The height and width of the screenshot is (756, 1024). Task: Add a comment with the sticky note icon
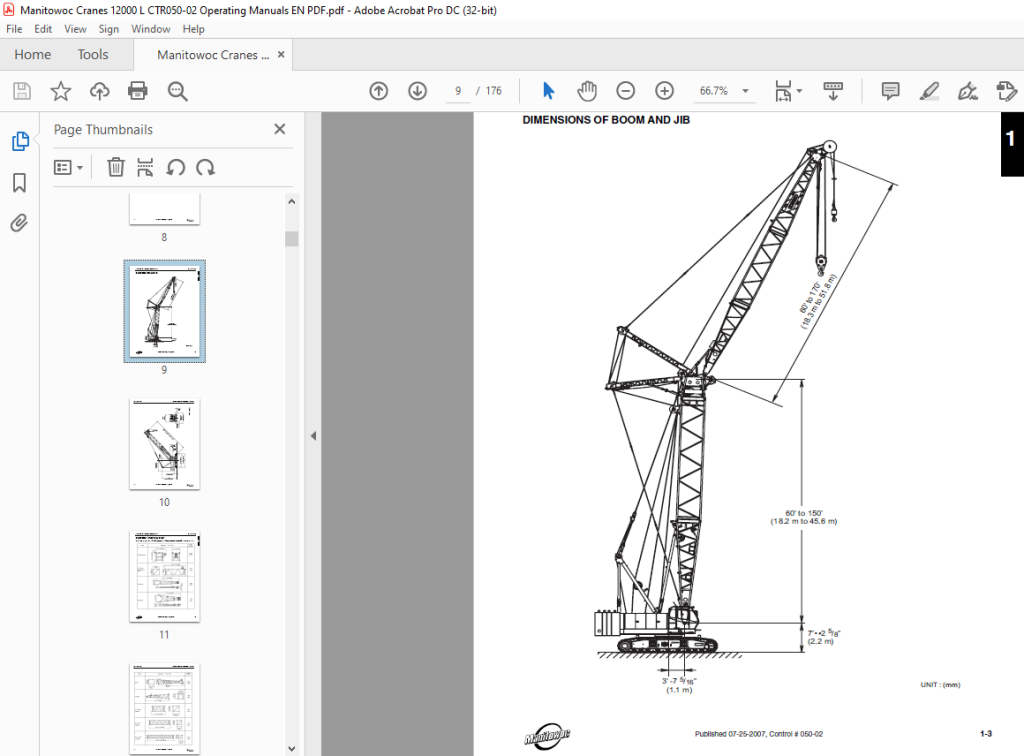[x=890, y=91]
